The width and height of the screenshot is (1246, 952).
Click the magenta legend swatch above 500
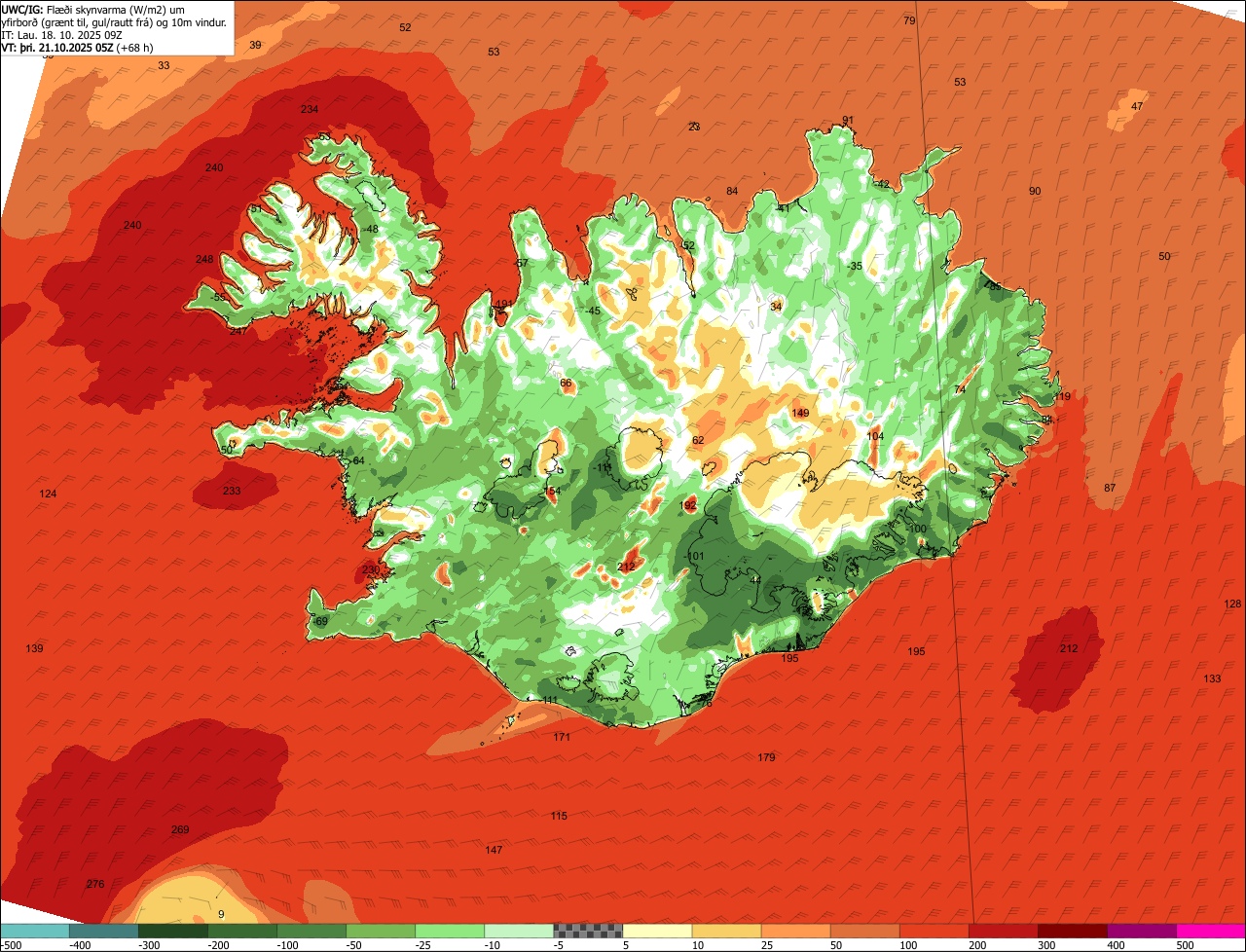pos(1211,931)
